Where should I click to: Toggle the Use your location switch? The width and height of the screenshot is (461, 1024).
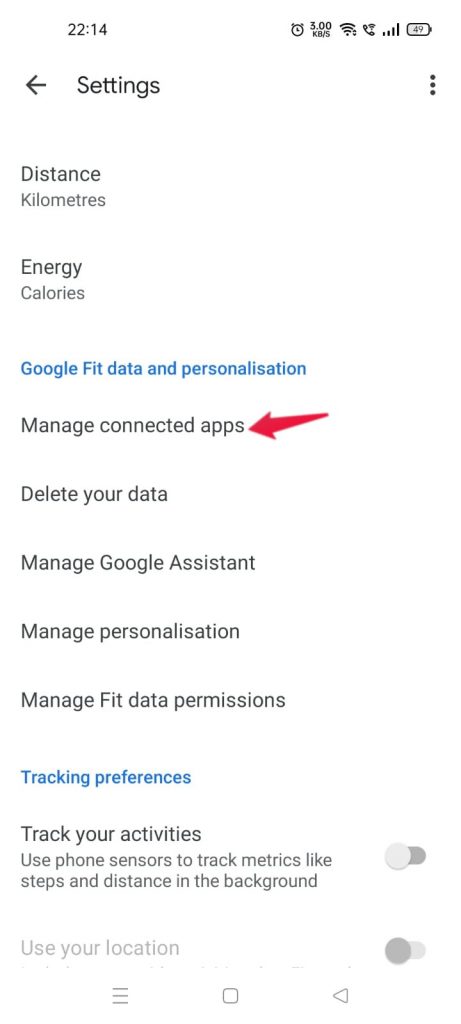tap(405, 951)
